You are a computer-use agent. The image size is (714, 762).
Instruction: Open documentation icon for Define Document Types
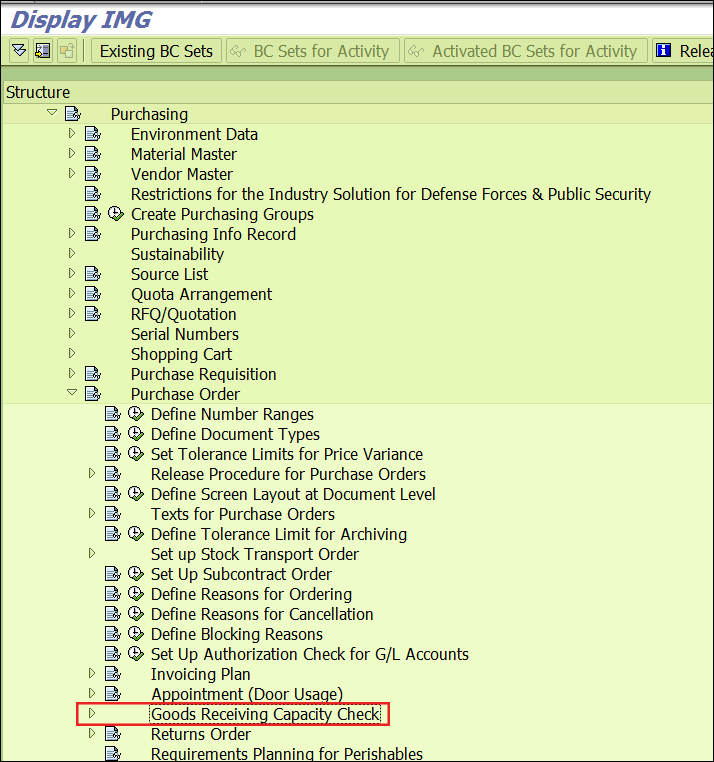coord(113,433)
